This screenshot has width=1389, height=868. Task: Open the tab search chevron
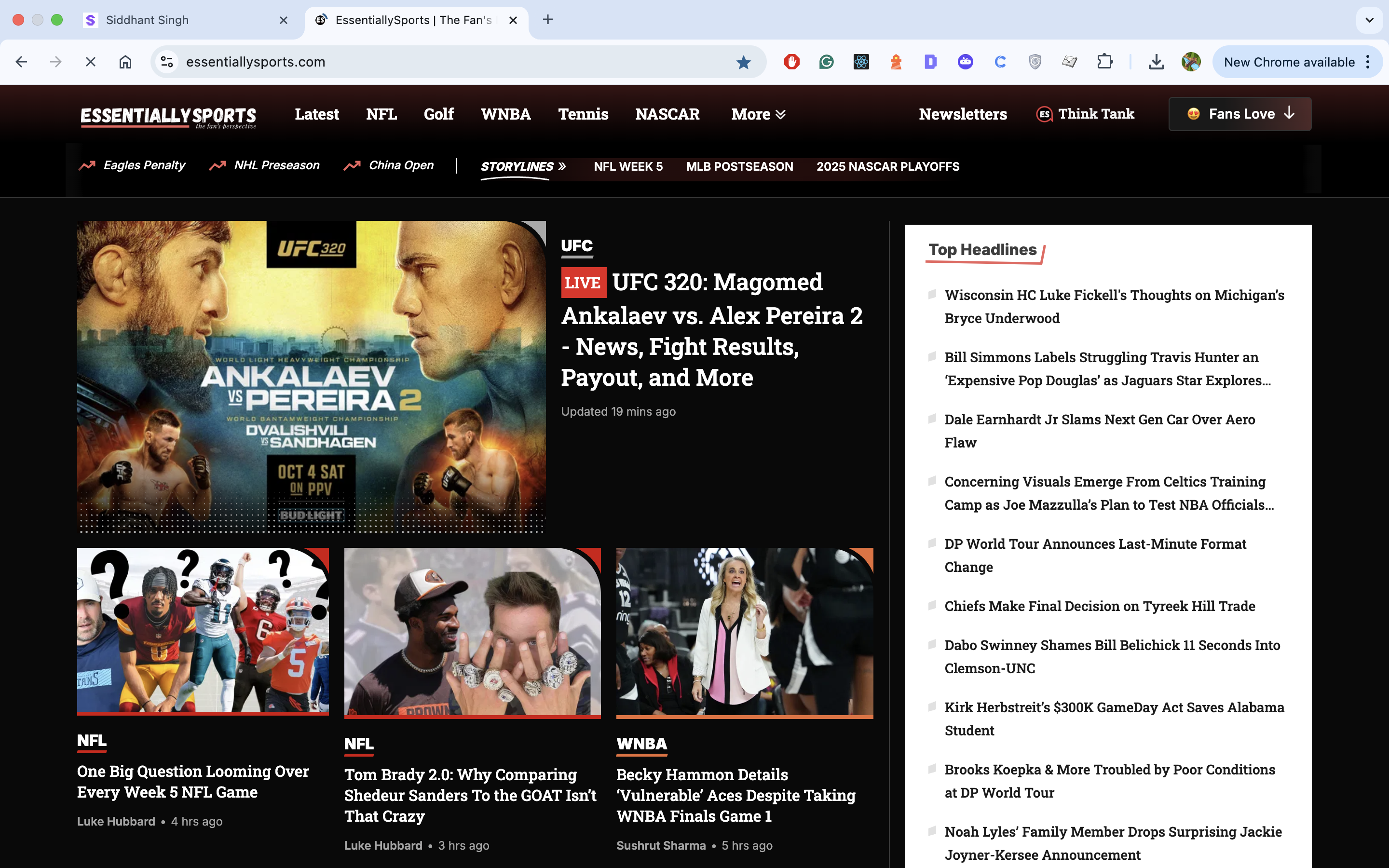tap(1370, 20)
